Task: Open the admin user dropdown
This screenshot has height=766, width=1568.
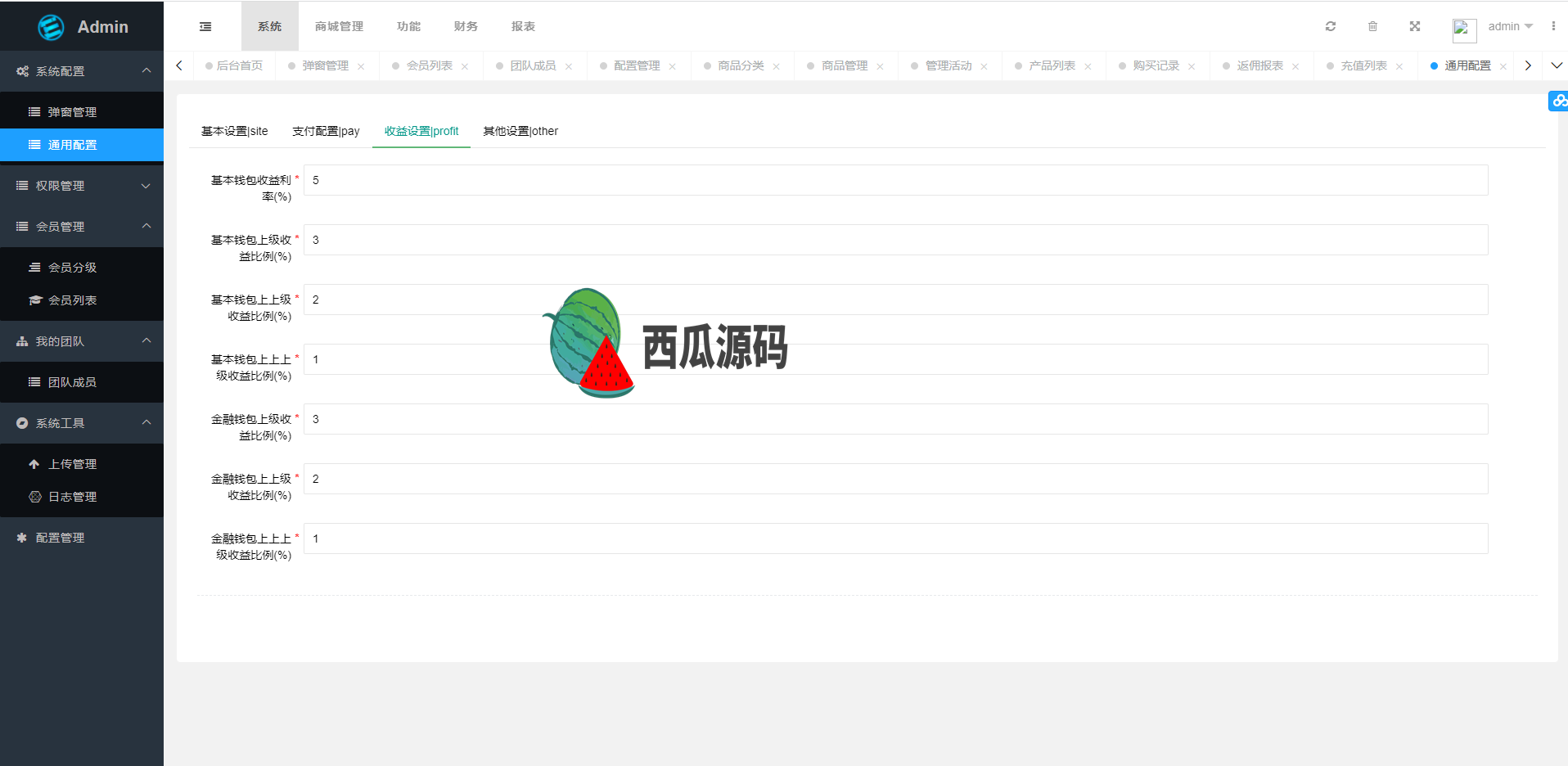Action: 1510,26
